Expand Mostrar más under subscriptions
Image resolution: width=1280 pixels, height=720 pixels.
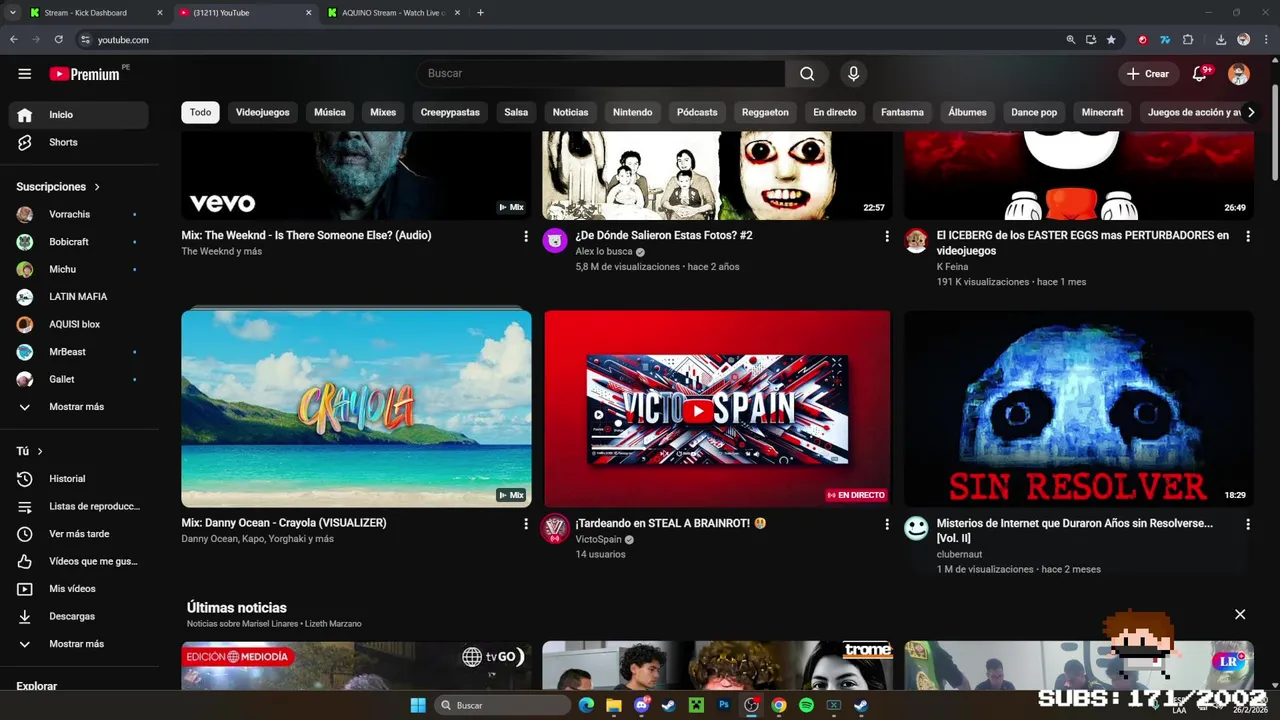click(x=78, y=407)
